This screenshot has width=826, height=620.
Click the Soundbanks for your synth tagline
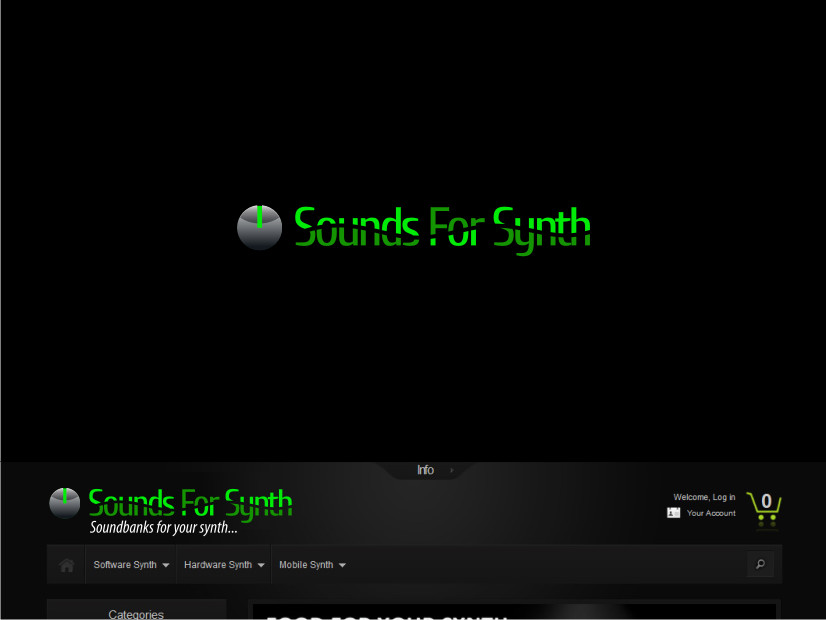(x=163, y=527)
